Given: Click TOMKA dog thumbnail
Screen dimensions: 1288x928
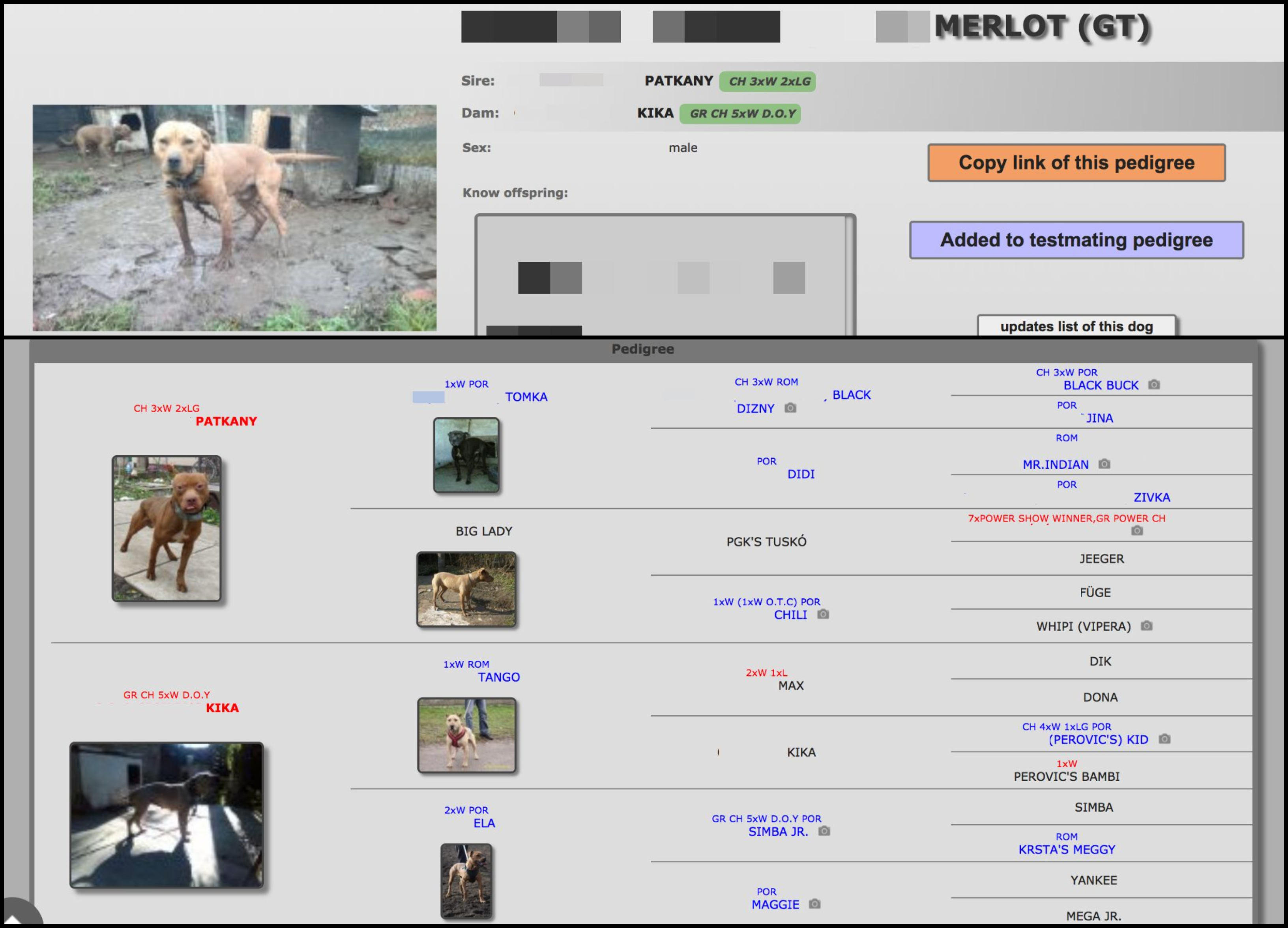Looking at the screenshot, I should coord(466,455).
